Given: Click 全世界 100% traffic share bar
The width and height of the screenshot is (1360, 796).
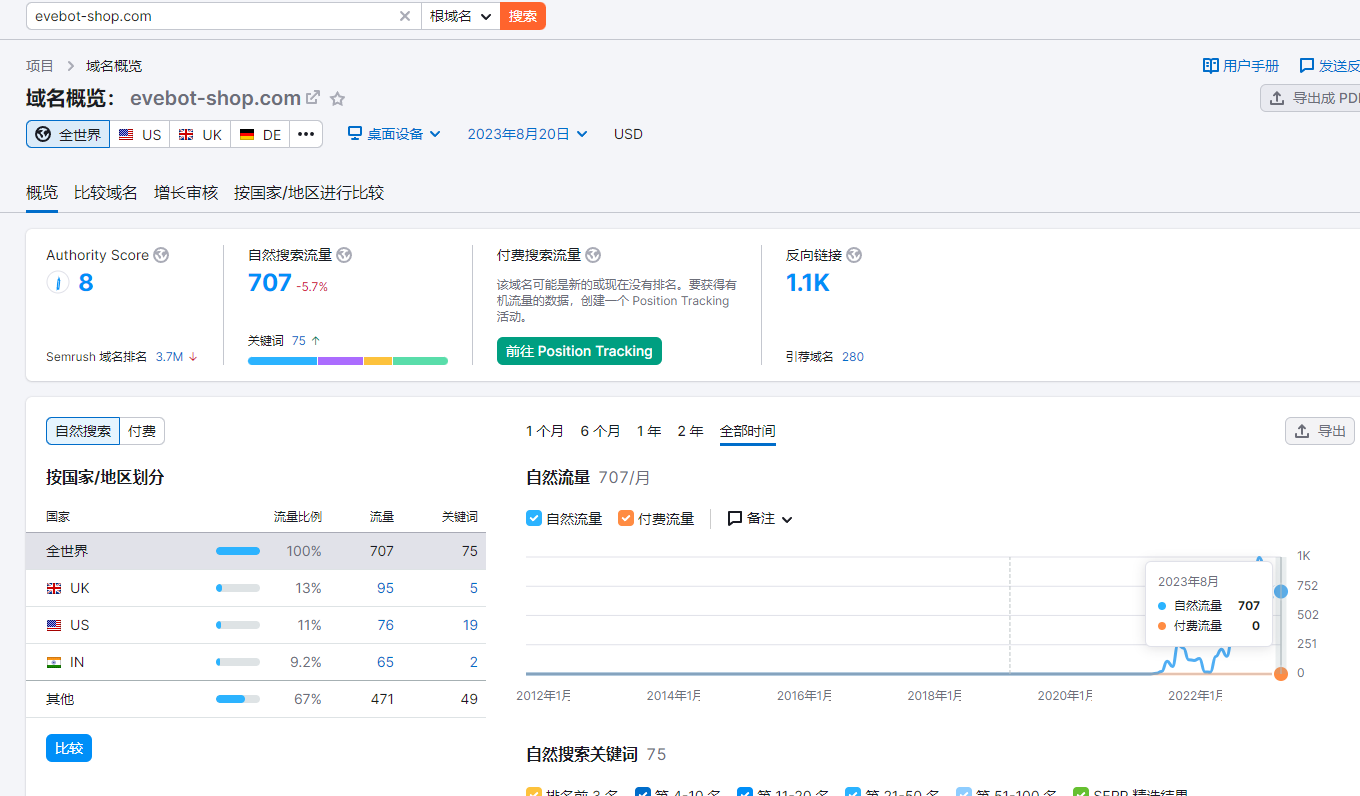Looking at the screenshot, I should [x=238, y=551].
